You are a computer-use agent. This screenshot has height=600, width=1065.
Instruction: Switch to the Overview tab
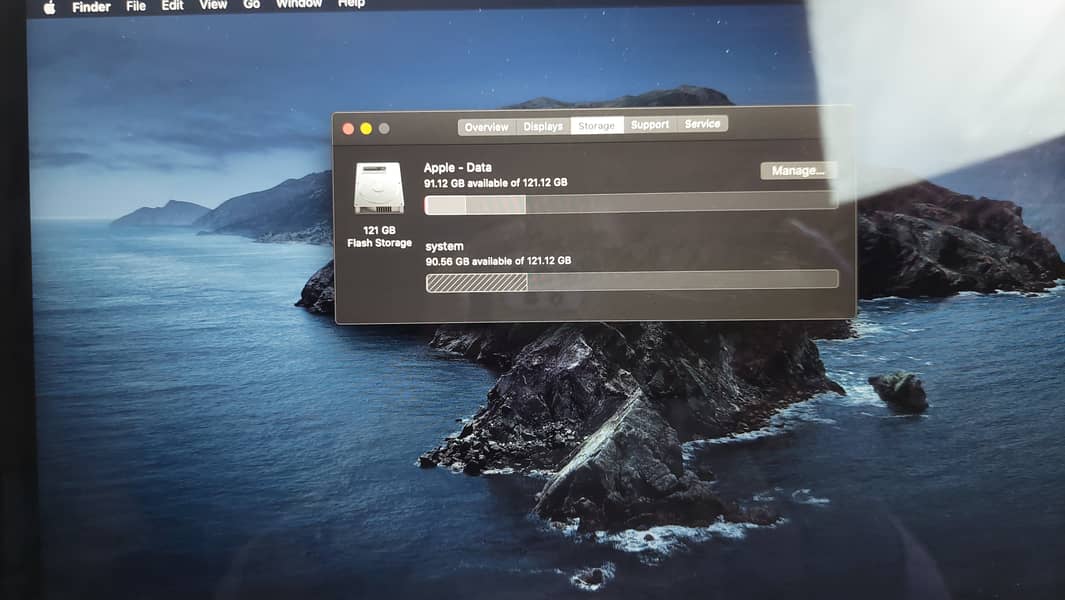[x=486, y=127]
